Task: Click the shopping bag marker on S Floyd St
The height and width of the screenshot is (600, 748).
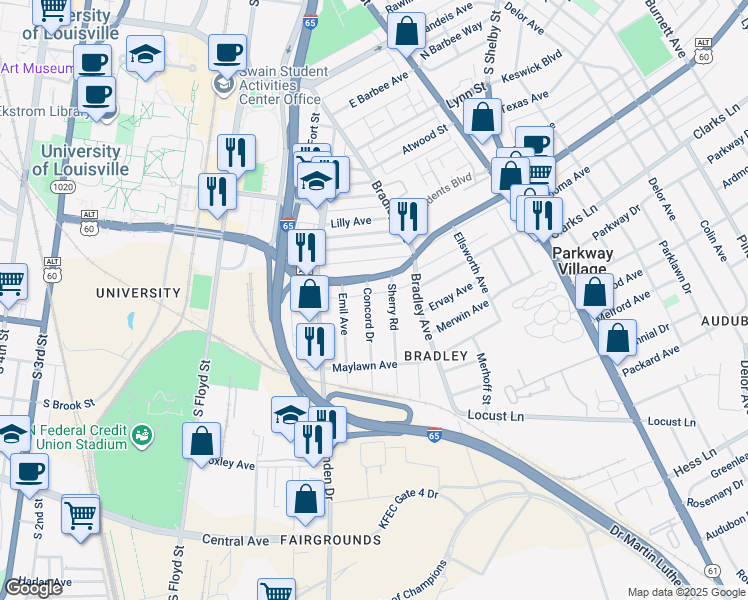Action: [x=201, y=440]
